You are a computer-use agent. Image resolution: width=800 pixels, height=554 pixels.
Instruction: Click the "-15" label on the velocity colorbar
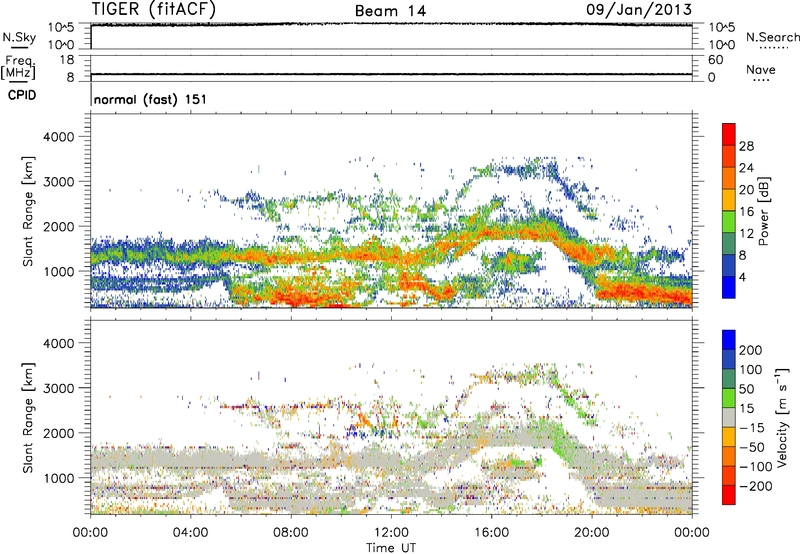751,428
